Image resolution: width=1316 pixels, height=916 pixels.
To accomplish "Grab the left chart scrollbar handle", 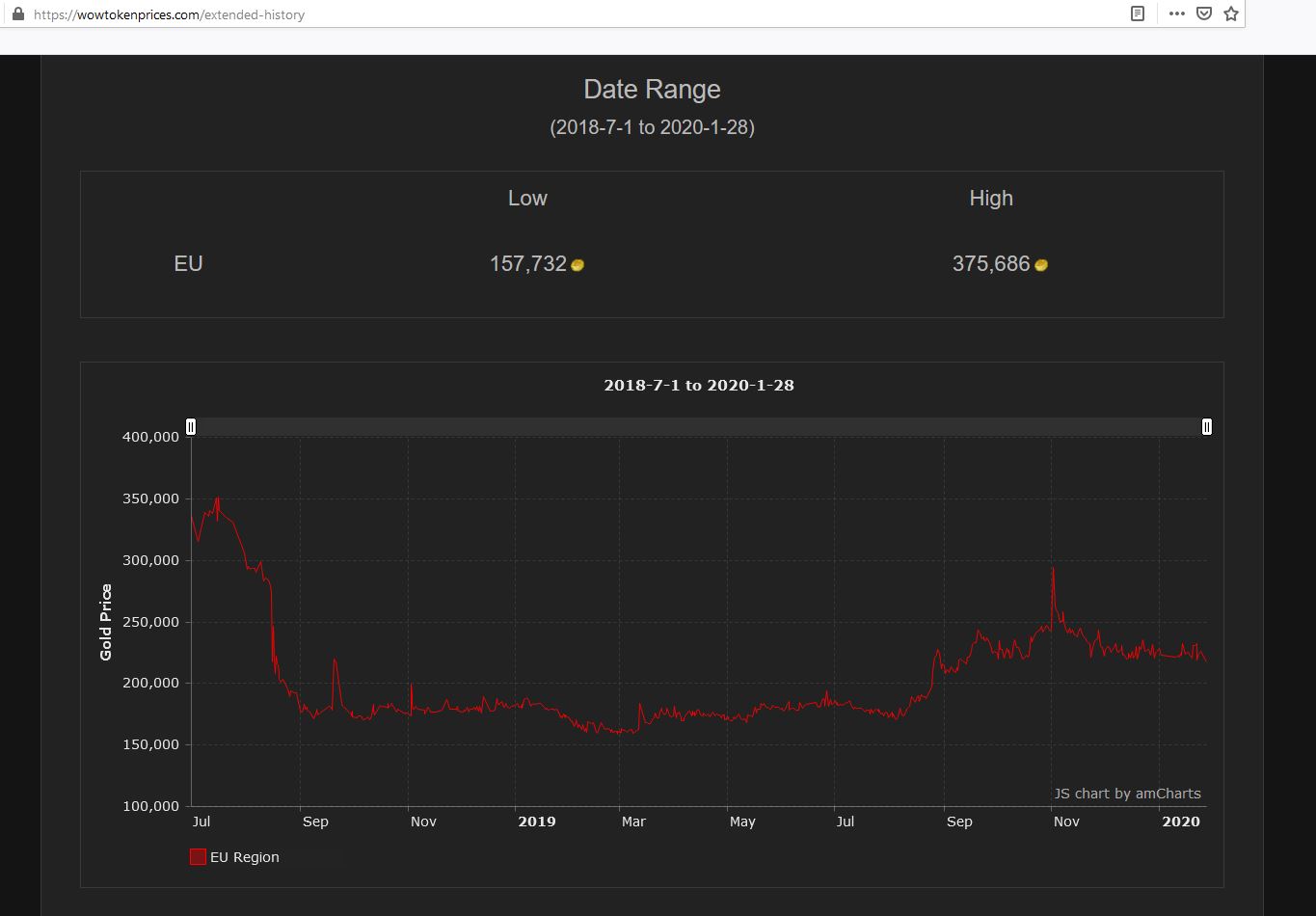I will [x=191, y=426].
